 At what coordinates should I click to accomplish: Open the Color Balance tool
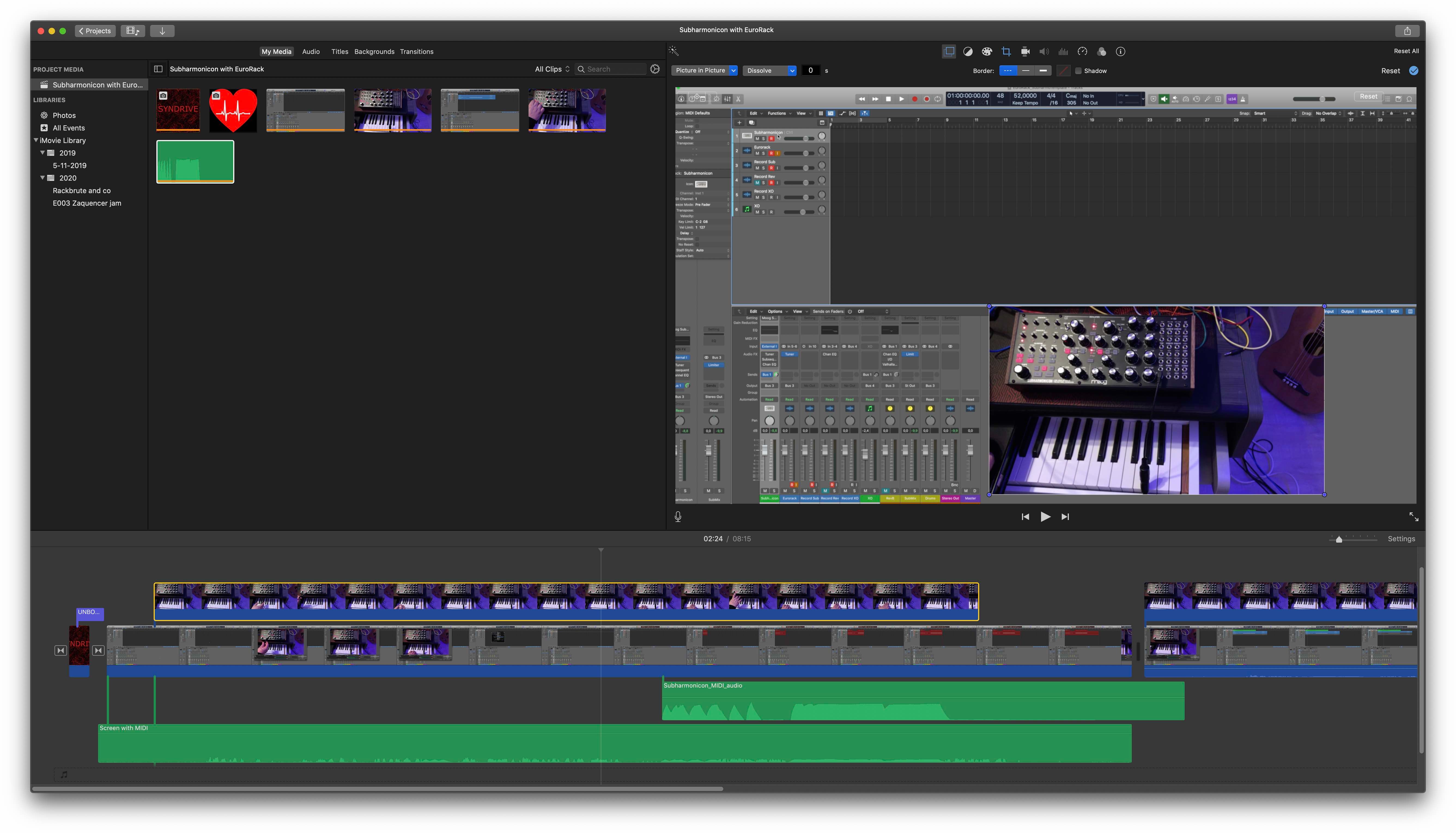click(967, 51)
